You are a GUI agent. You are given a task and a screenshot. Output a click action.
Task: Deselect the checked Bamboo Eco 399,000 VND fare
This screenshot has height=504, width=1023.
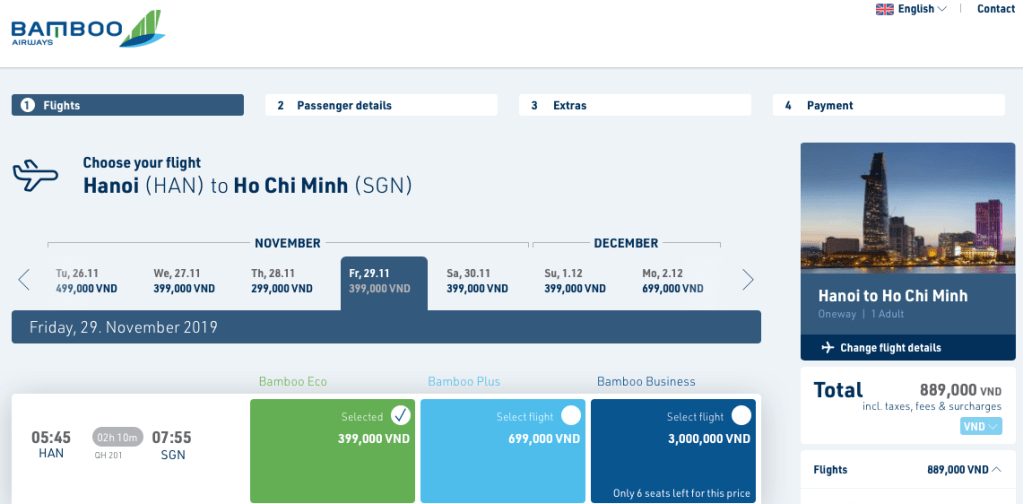tap(400, 415)
